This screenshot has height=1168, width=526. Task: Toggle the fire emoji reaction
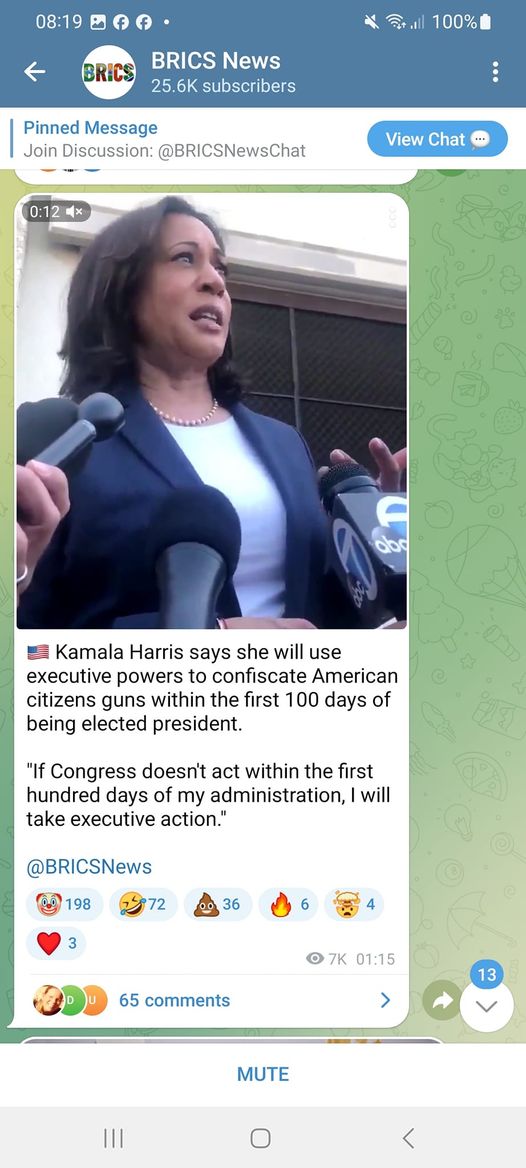(x=288, y=904)
